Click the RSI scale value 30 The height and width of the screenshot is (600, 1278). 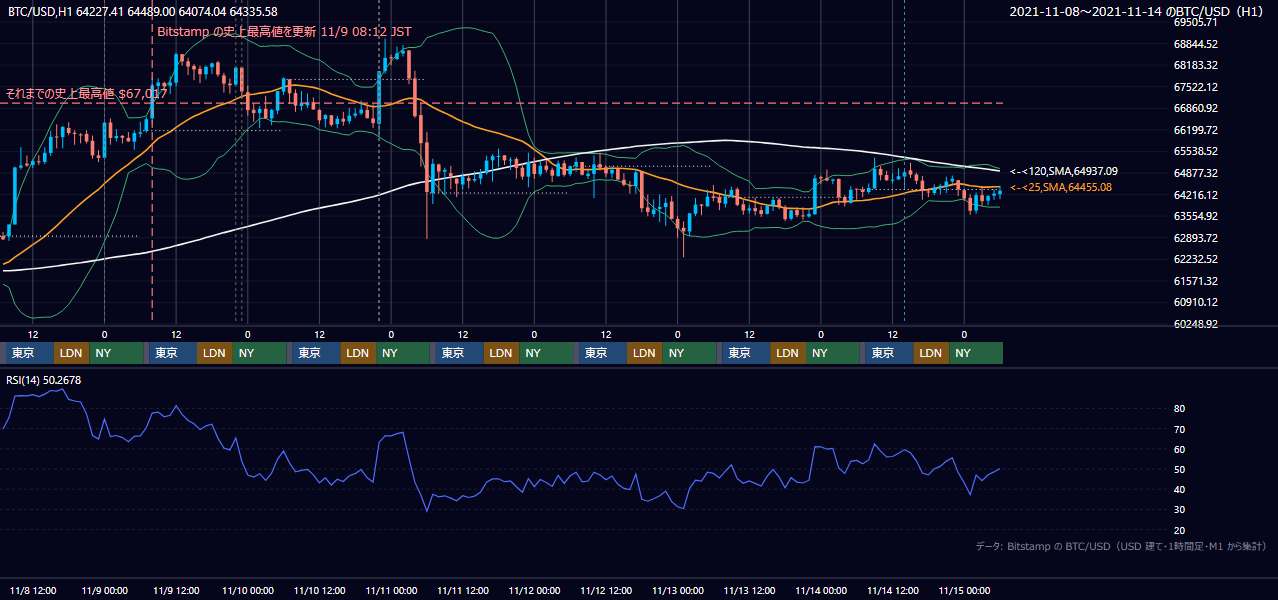coord(1180,510)
